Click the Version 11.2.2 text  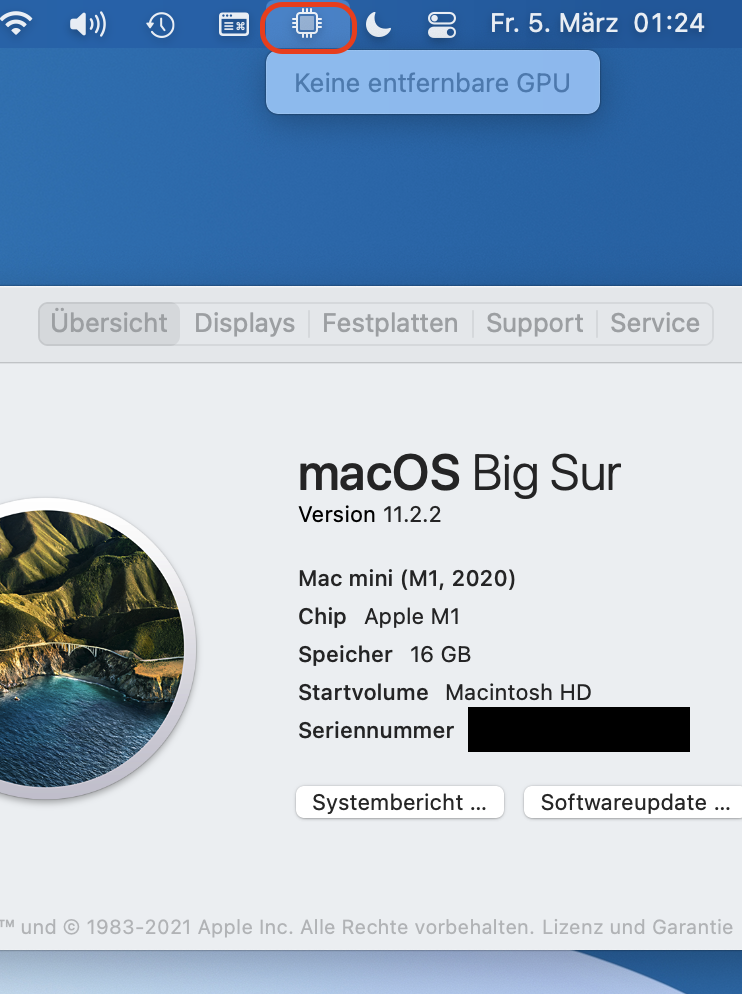[370, 514]
